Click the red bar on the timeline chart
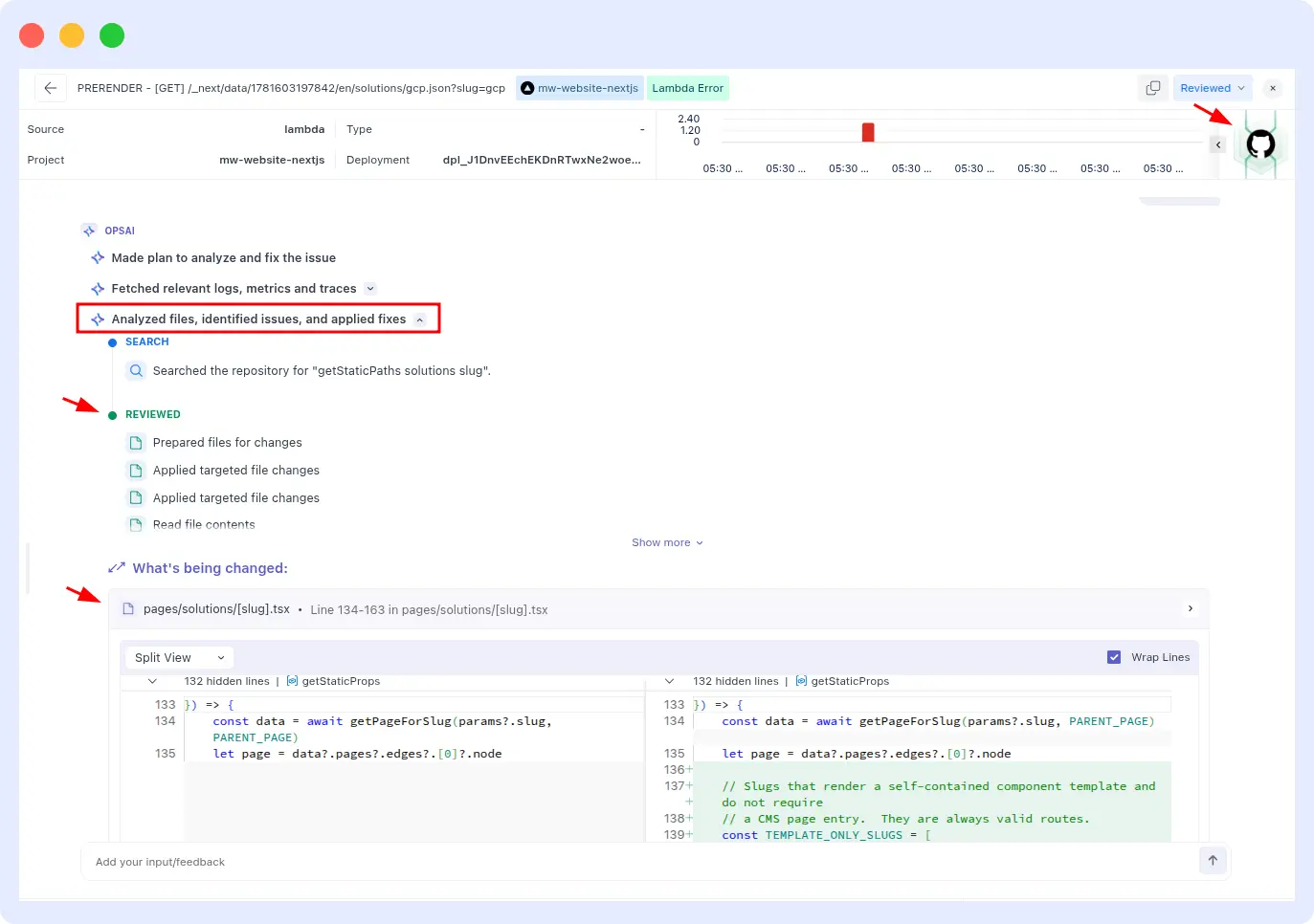 tap(867, 132)
